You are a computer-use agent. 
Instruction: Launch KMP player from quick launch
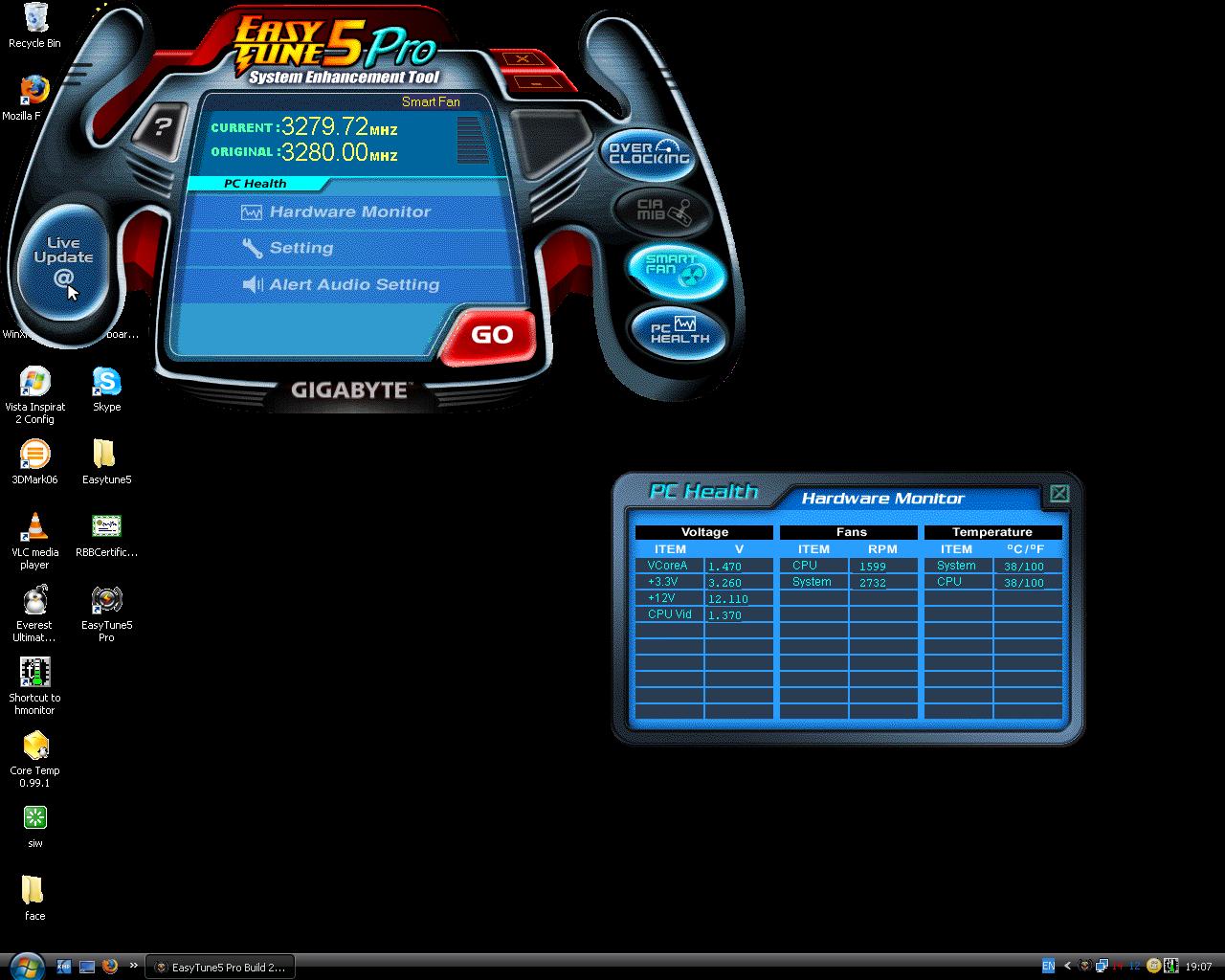click(x=63, y=967)
